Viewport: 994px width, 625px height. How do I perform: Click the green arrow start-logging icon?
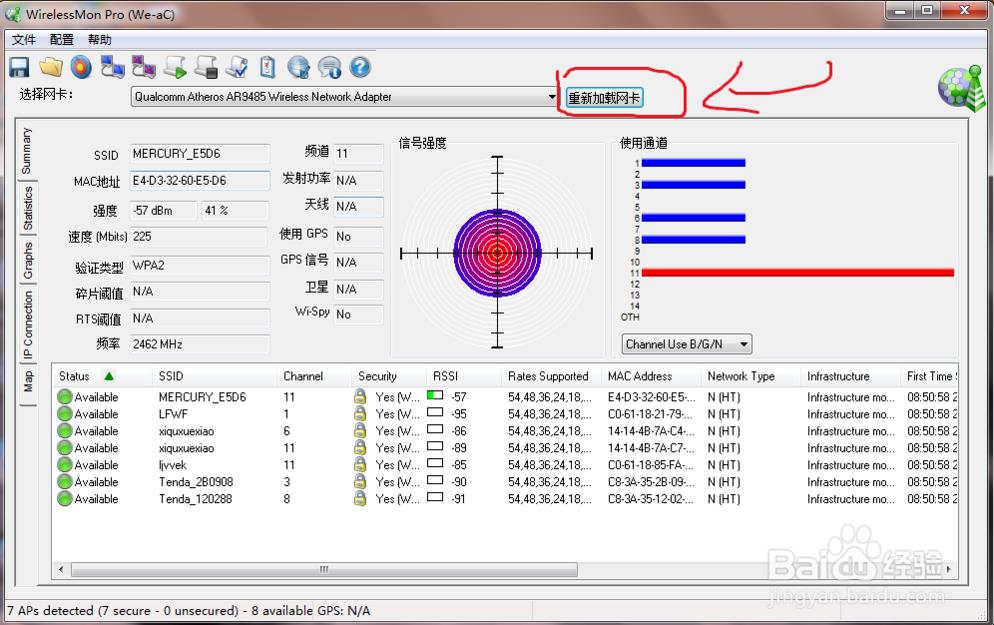[x=175, y=67]
